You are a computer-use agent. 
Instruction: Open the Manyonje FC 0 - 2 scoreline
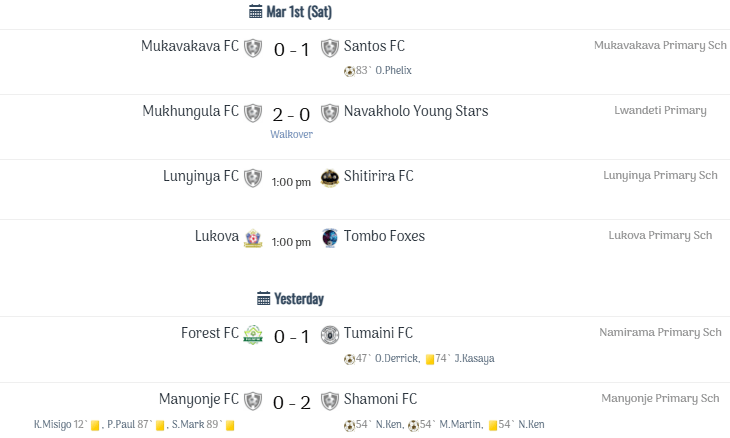pyautogui.click(x=291, y=402)
